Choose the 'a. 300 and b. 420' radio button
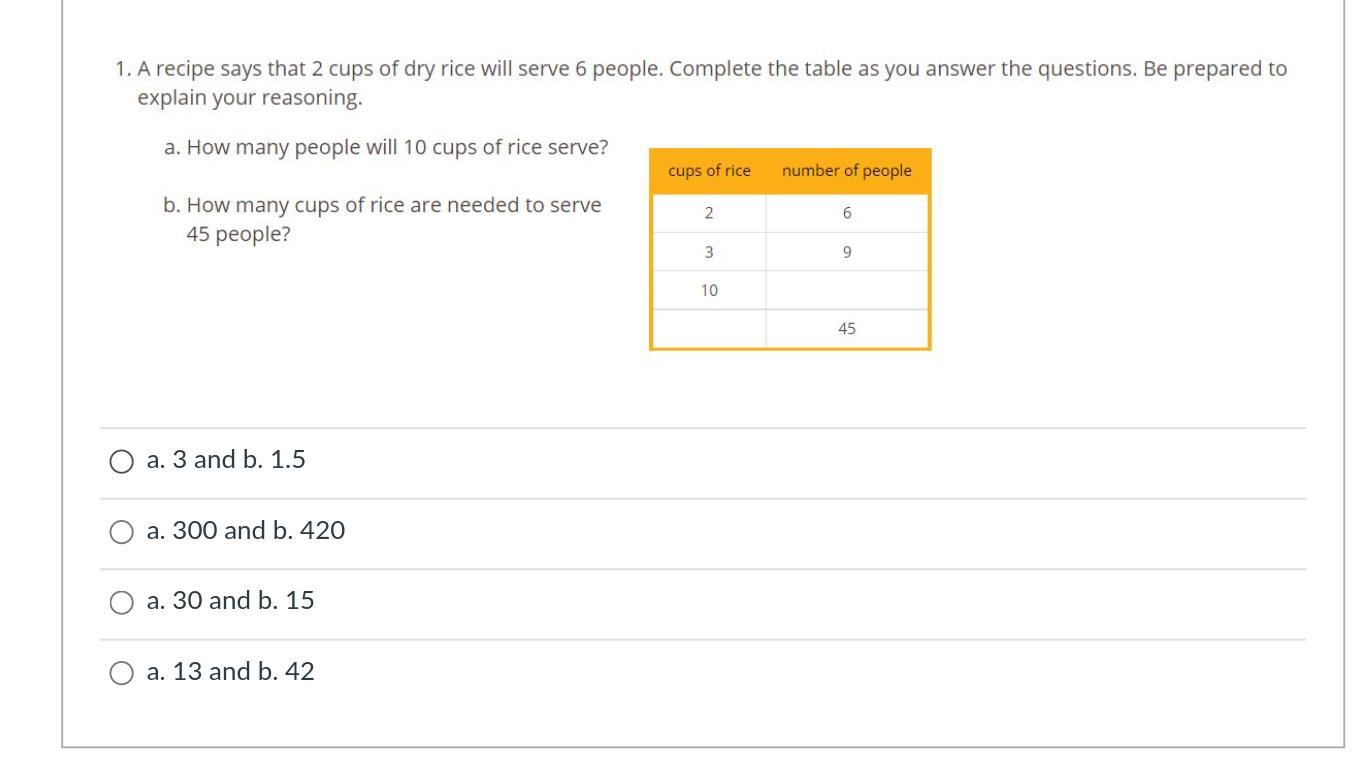Viewport: 1366px width, 768px height. pyautogui.click(x=121, y=532)
